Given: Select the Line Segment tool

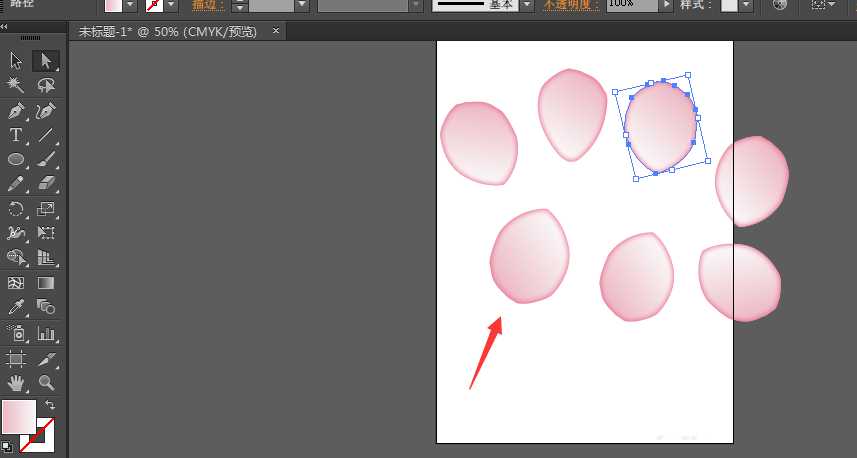Looking at the screenshot, I should (x=46, y=135).
